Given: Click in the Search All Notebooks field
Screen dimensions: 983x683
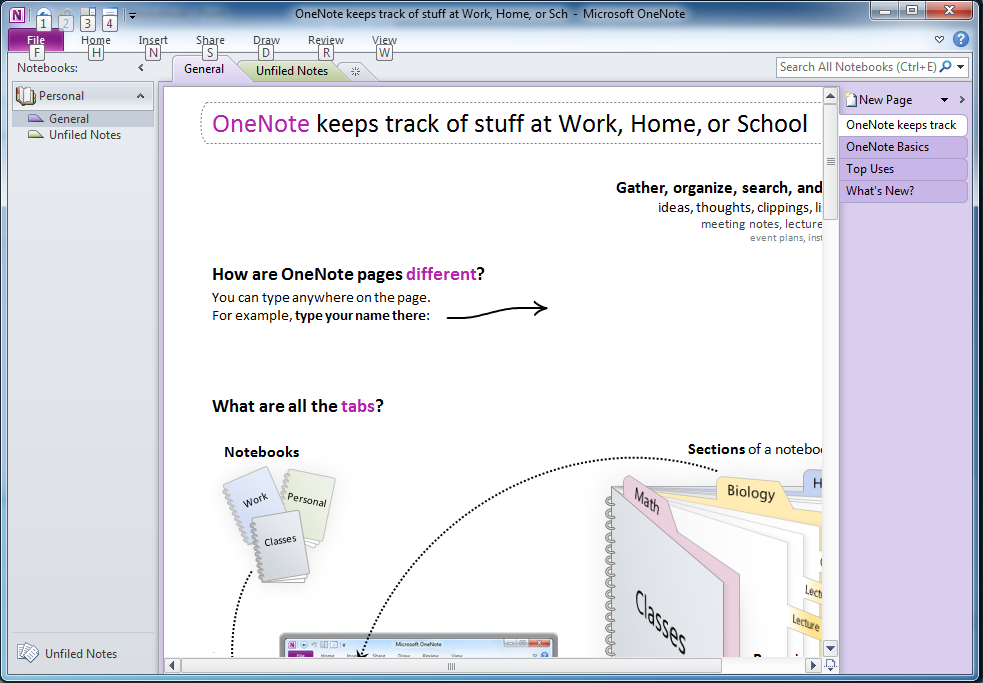Looking at the screenshot, I should tap(856, 67).
